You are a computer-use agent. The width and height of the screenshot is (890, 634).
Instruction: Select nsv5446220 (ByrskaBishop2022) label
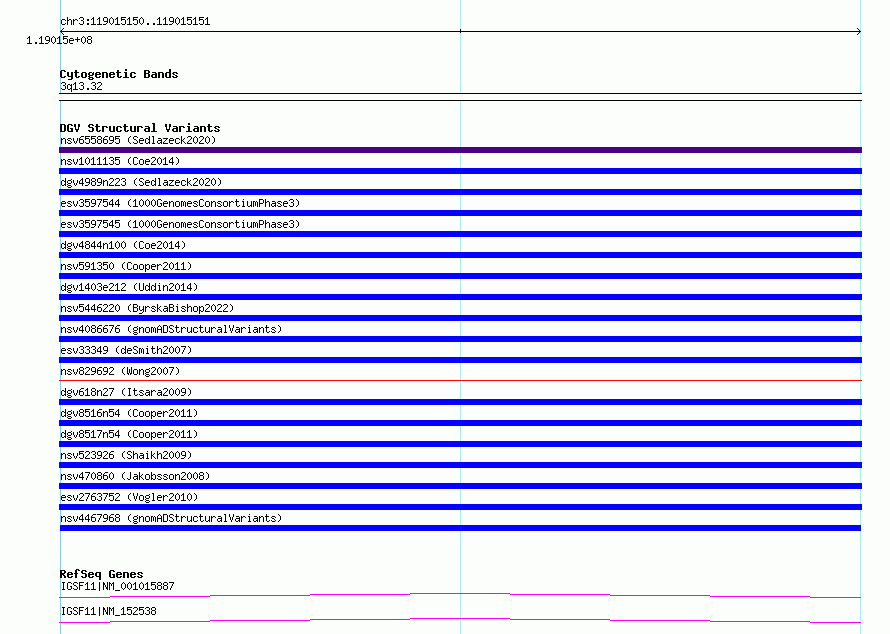(x=147, y=308)
